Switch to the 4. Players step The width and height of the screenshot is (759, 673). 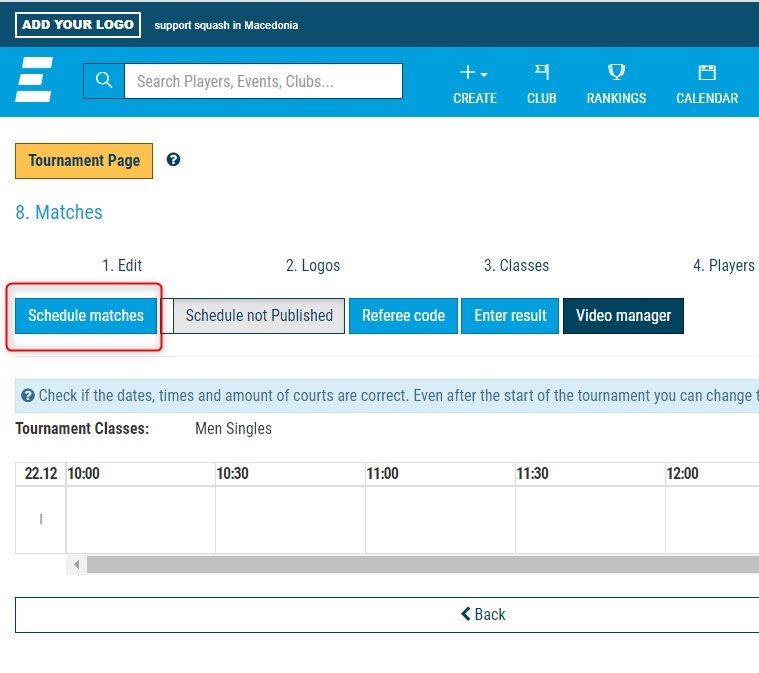point(724,265)
